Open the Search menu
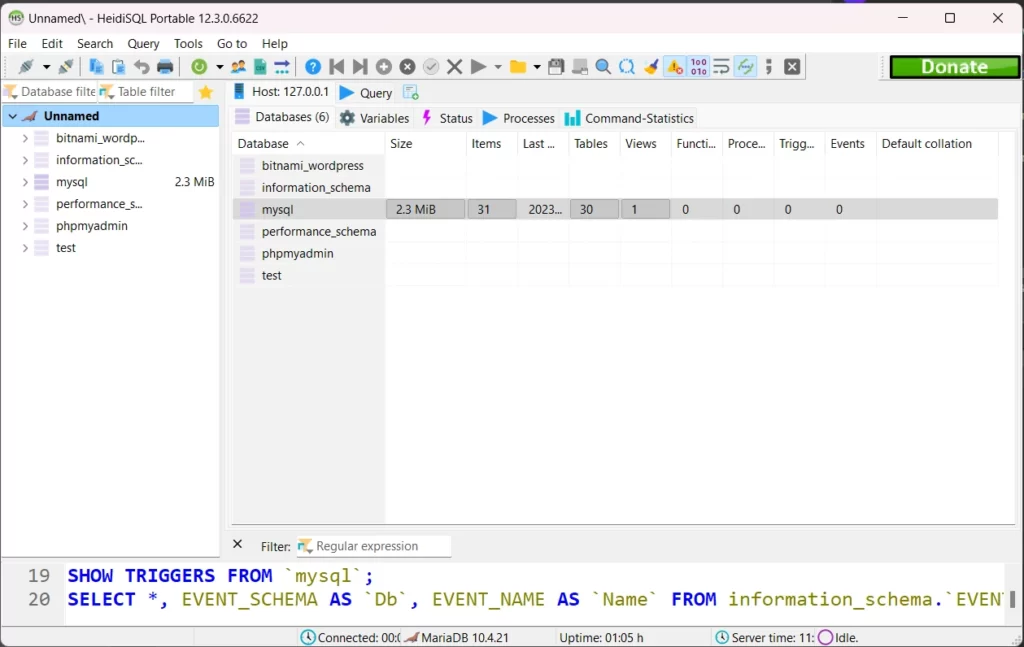The image size is (1024, 647). pyautogui.click(x=95, y=44)
